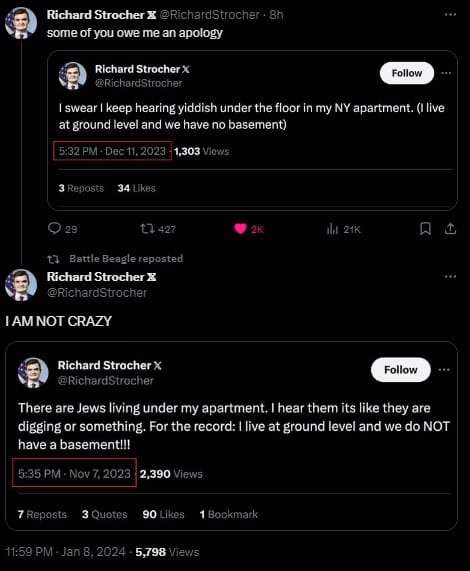This screenshot has width=470, height=571.
Task: Toggle the pink heart like icon
Action: coord(240,229)
